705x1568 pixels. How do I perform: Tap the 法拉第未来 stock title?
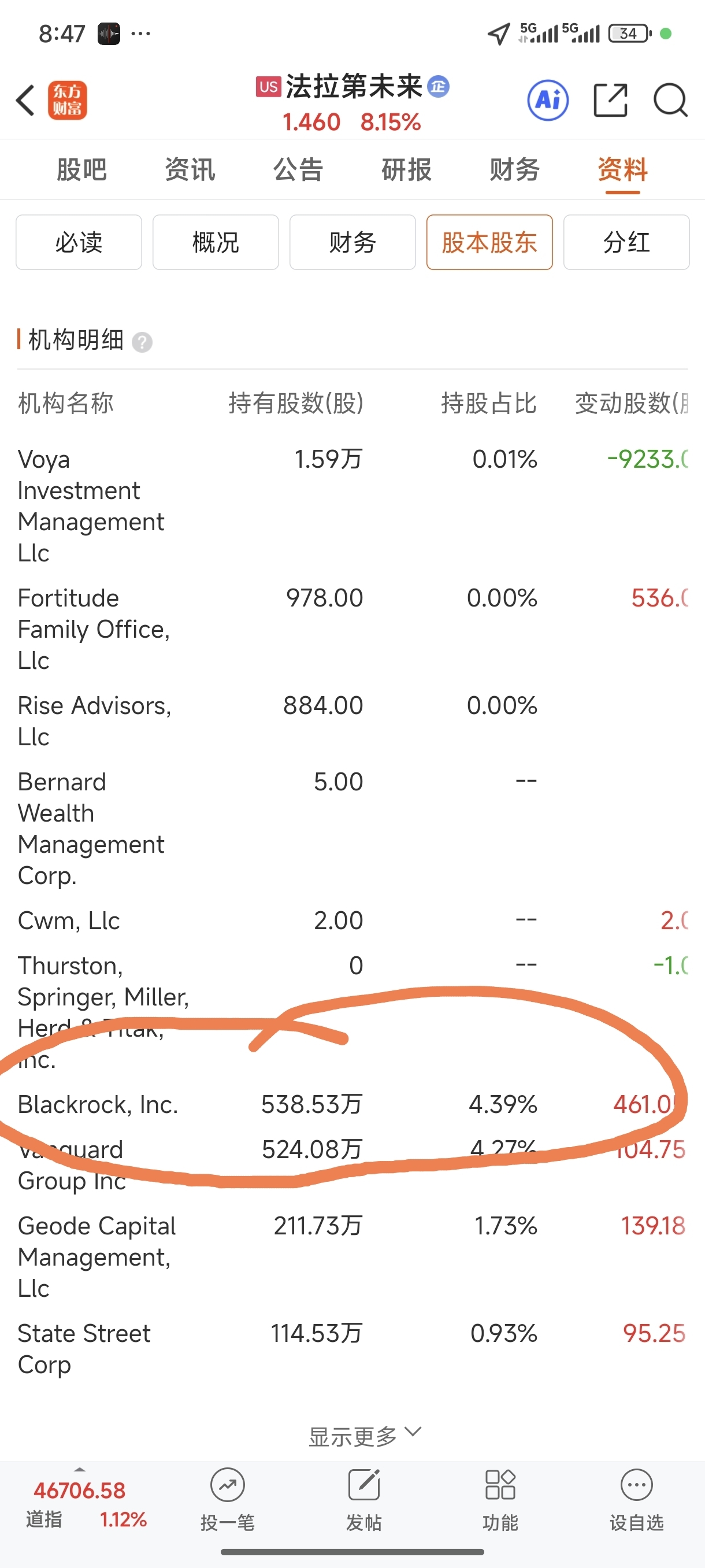coord(354,86)
